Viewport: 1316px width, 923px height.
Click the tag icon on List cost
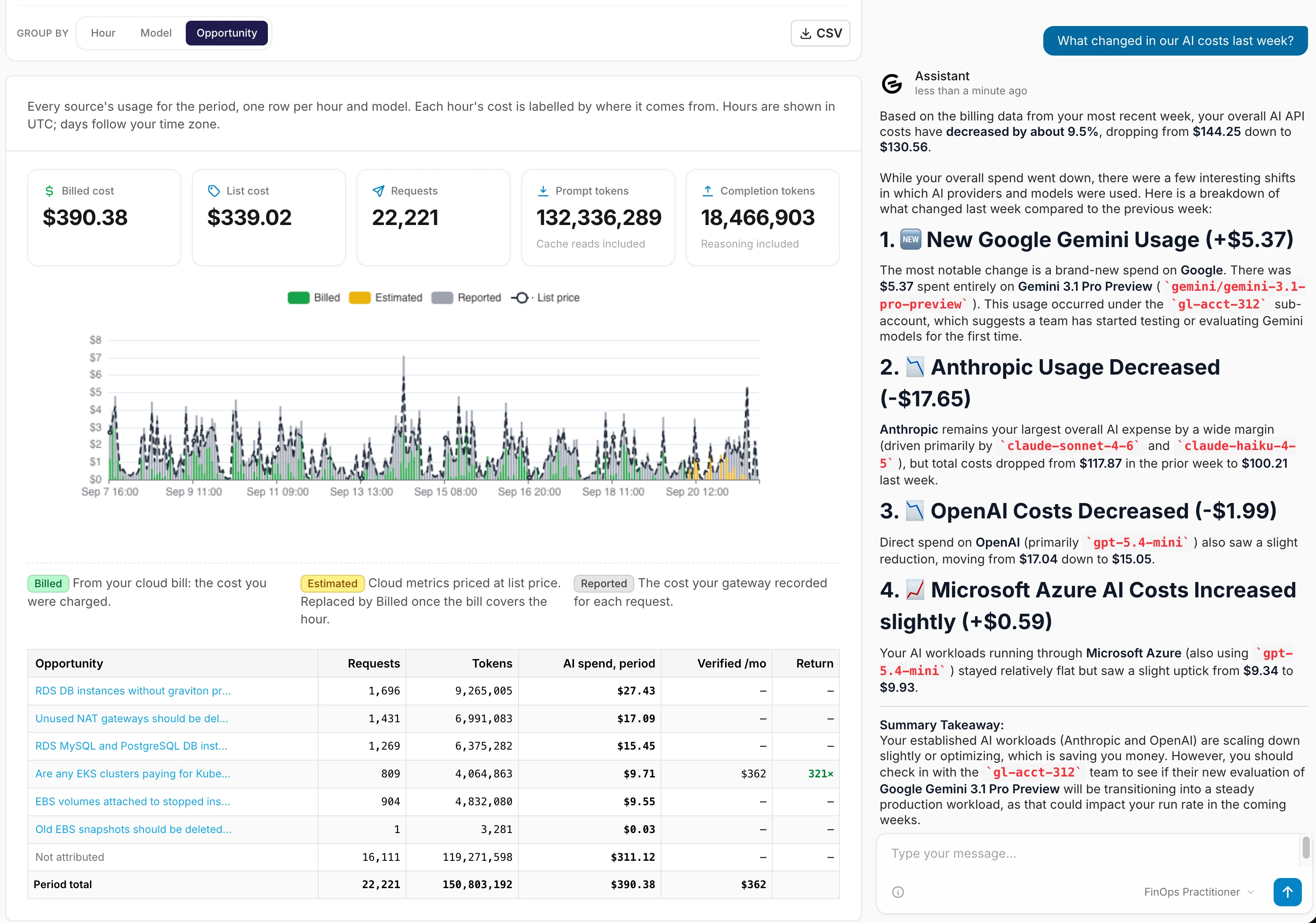point(214,191)
